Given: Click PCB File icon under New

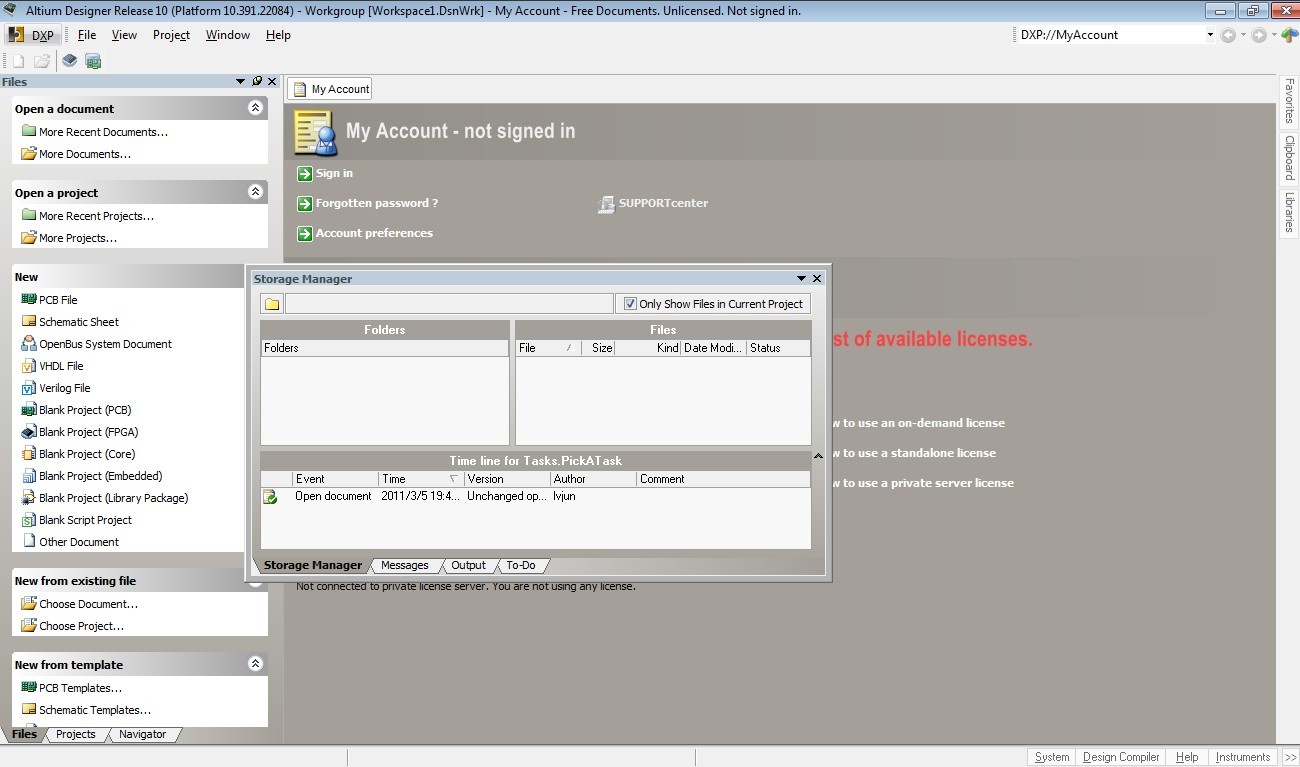Looking at the screenshot, I should (29, 299).
